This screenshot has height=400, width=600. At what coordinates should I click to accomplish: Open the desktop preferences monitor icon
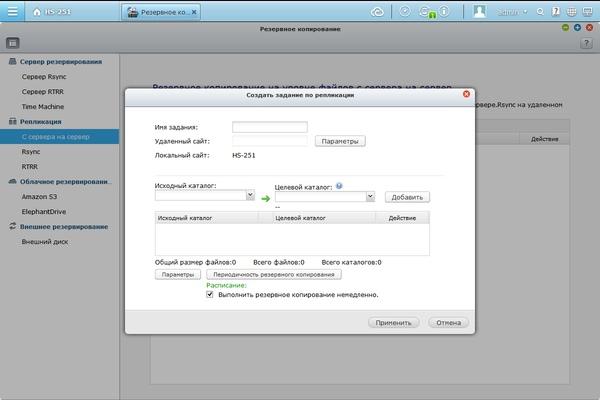pyautogui.click(x=587, y=12)
